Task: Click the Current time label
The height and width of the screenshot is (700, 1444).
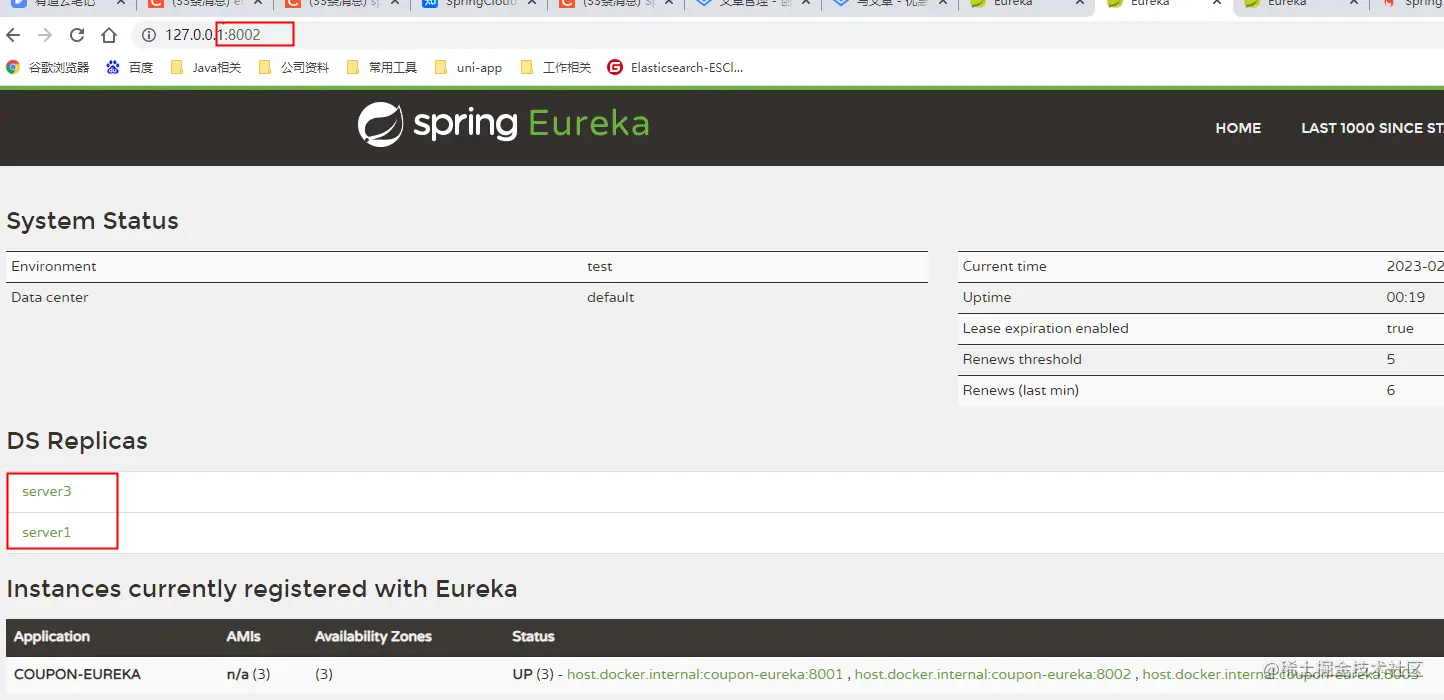Action: click(1005, 266)
